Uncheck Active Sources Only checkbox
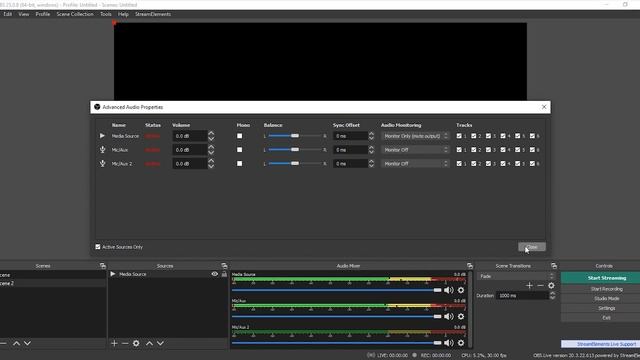The image size is (640, 360). [x=98, y=247]
